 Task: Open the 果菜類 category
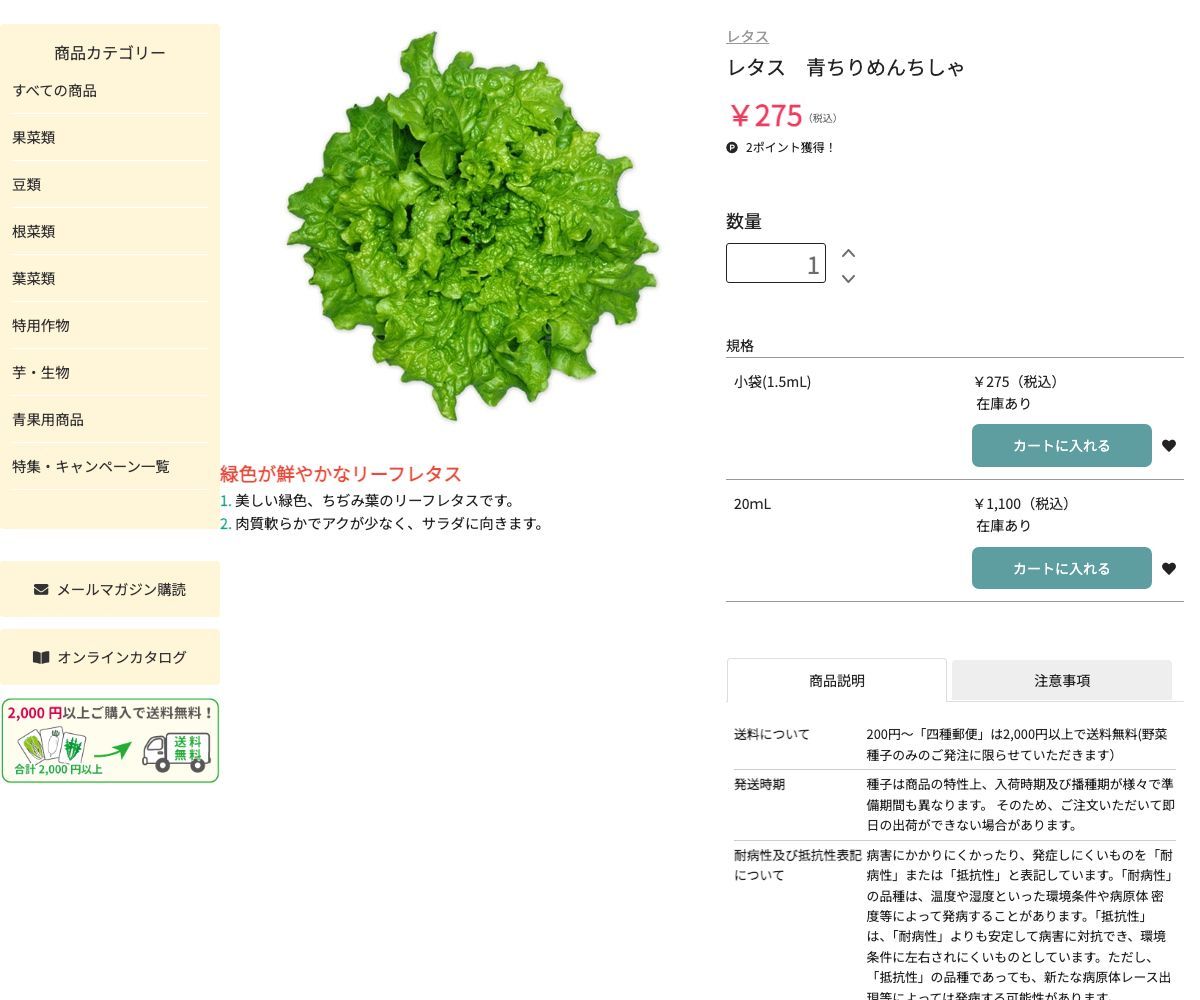[33, 138]
